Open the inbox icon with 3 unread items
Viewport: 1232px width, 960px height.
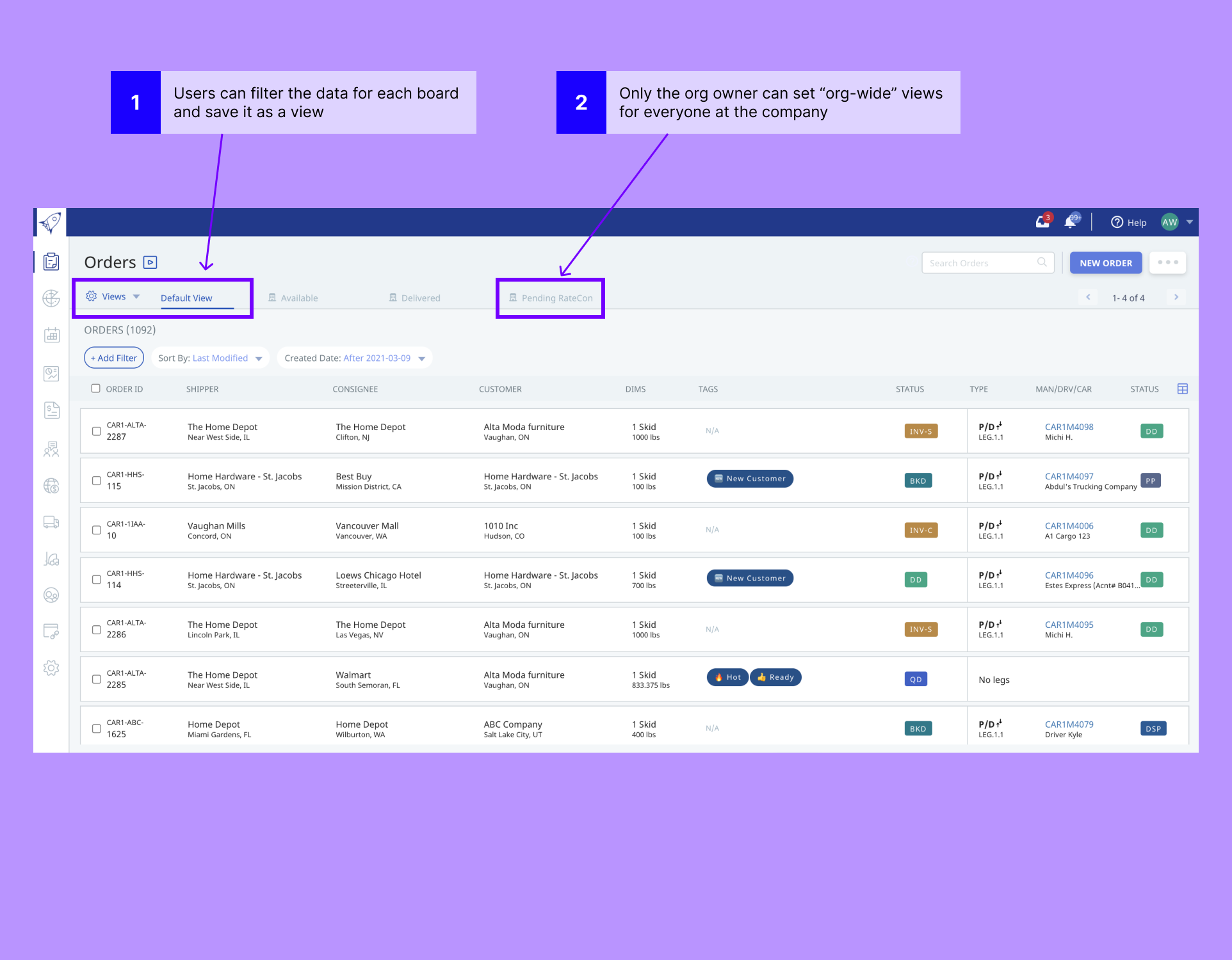(x=1042, y=221)
